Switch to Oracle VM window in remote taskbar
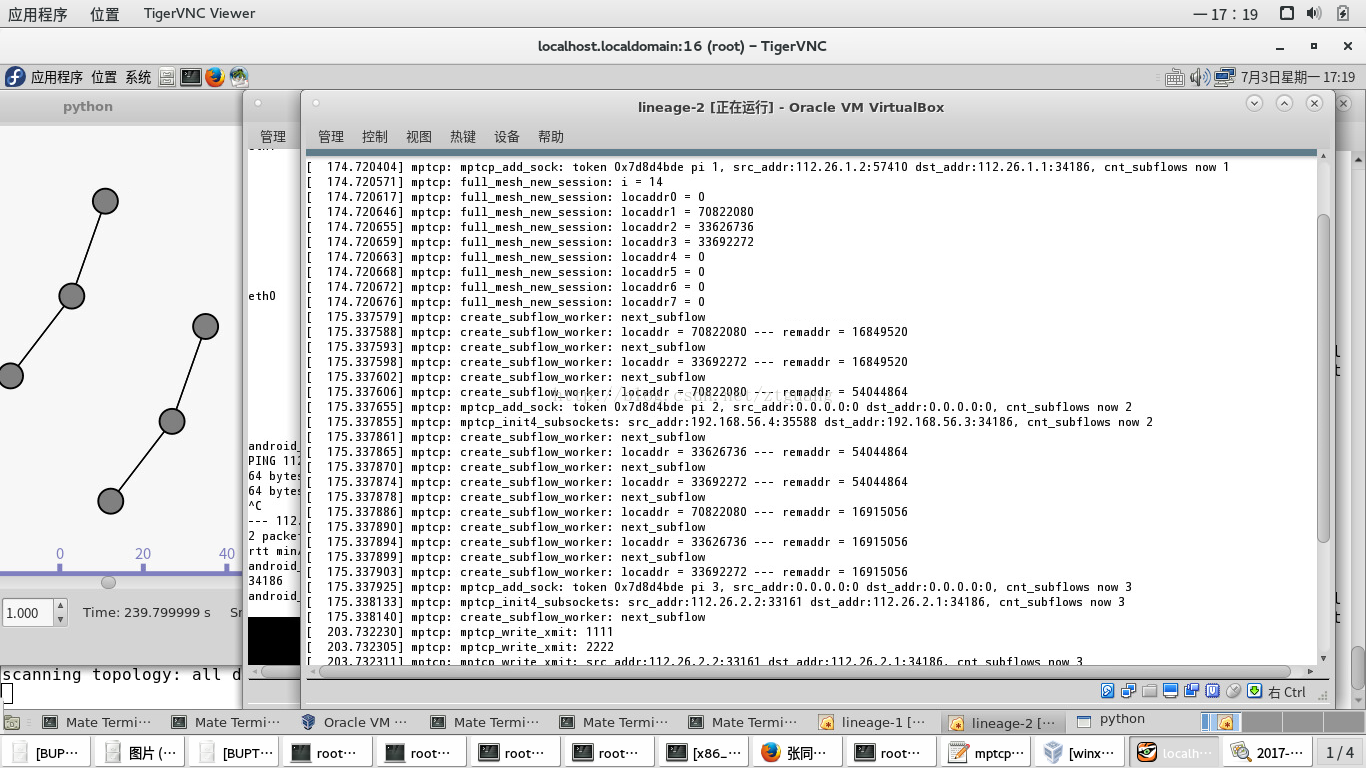 point(355,722)
